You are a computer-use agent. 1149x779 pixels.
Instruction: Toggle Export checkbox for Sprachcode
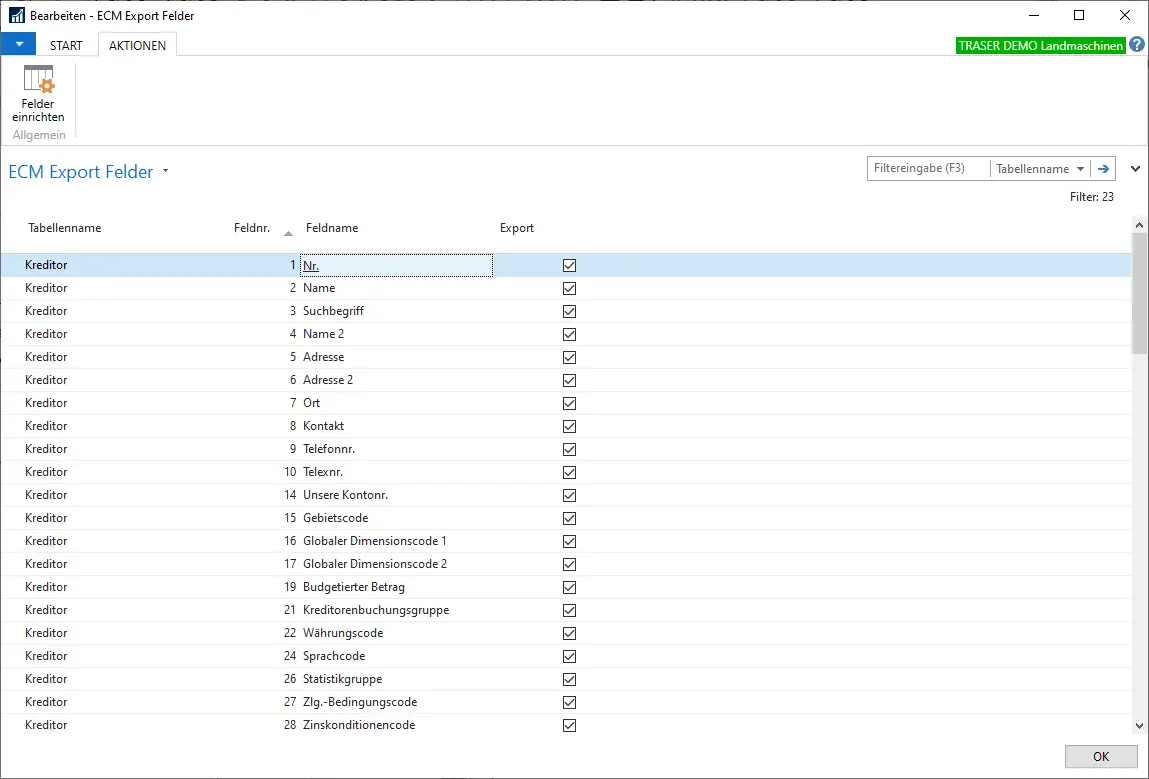570,656
